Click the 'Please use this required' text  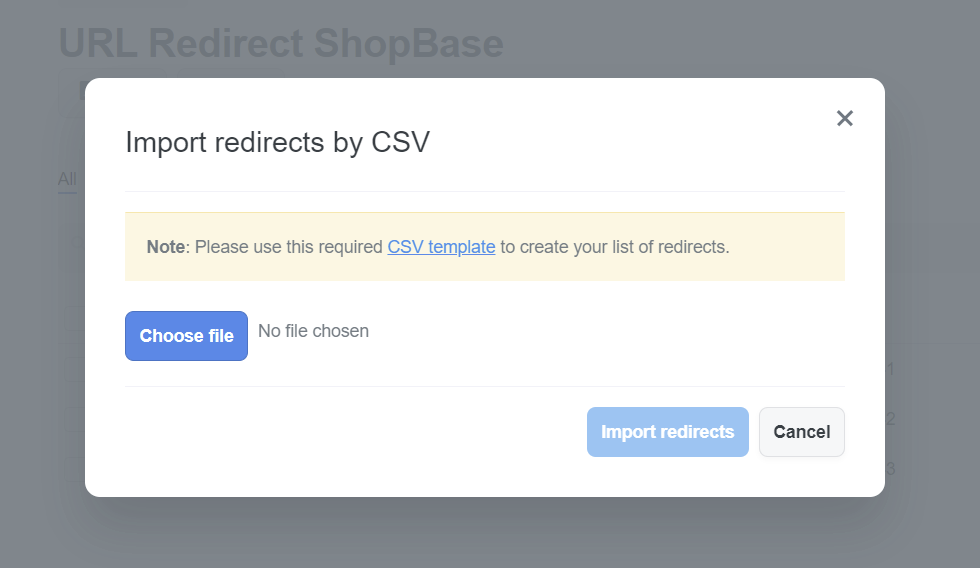289,247
